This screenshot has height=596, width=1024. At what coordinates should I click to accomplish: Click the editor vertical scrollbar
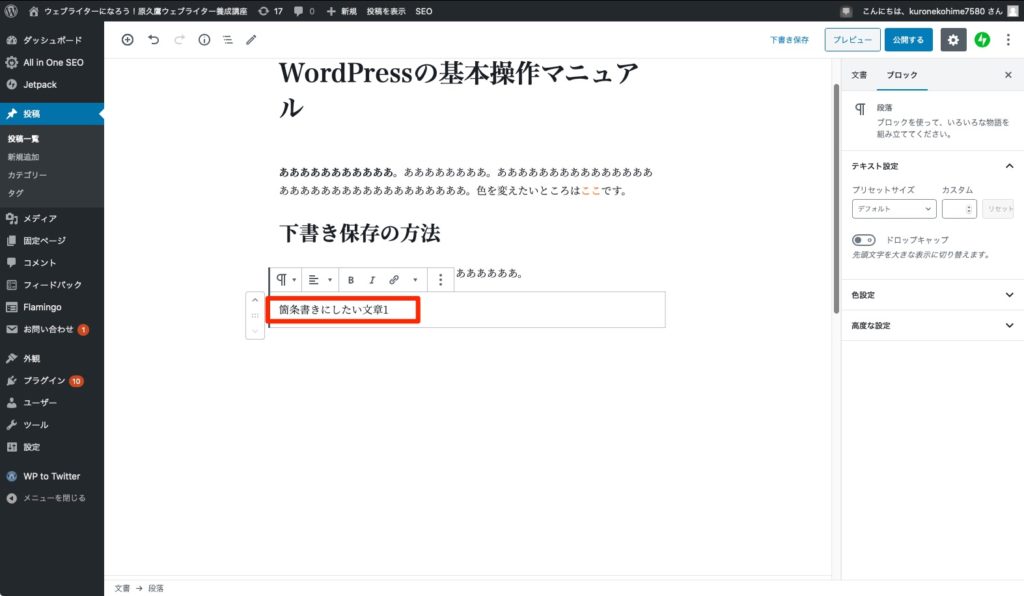pos(836,198)
